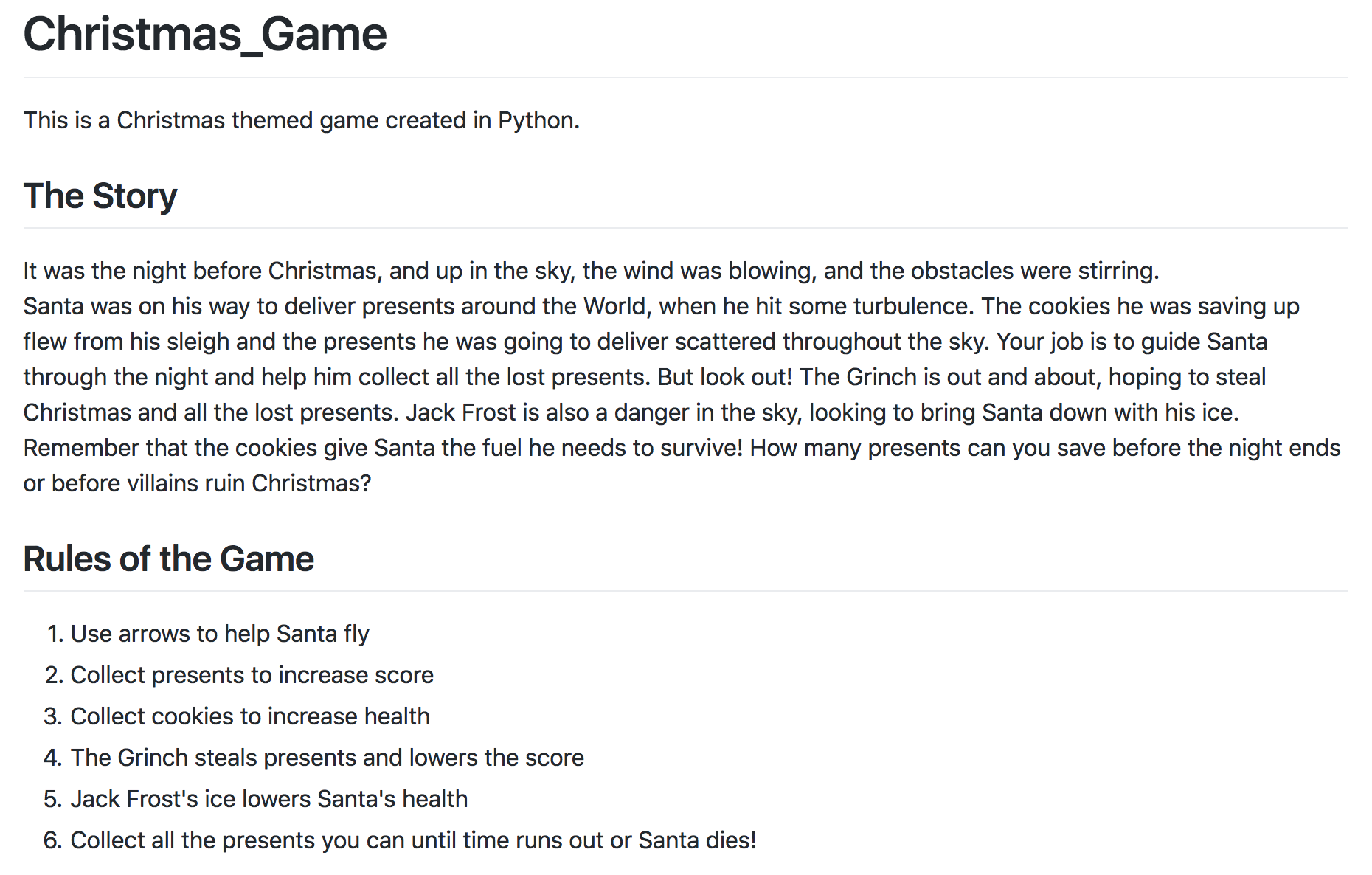Click the line starting 'through the night'
Screen dimensions: 1372x875
(645, 377)
